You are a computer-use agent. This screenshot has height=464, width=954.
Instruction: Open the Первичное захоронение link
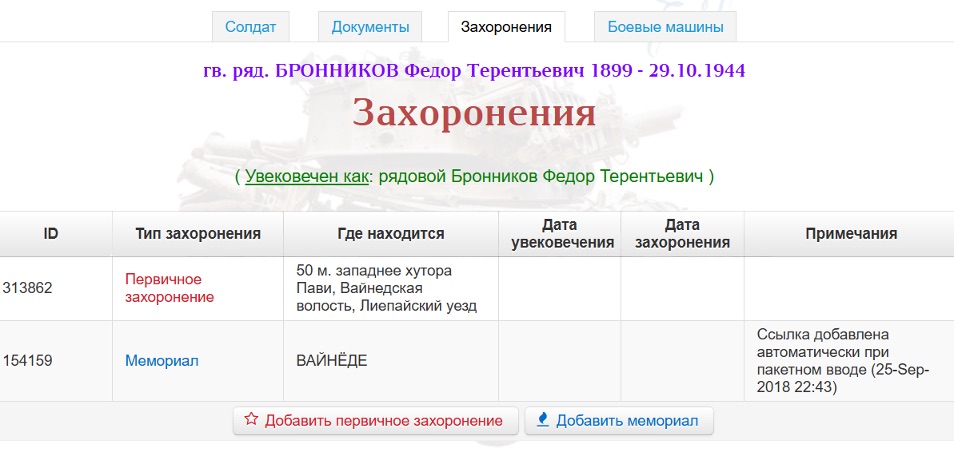click(169, 288)
